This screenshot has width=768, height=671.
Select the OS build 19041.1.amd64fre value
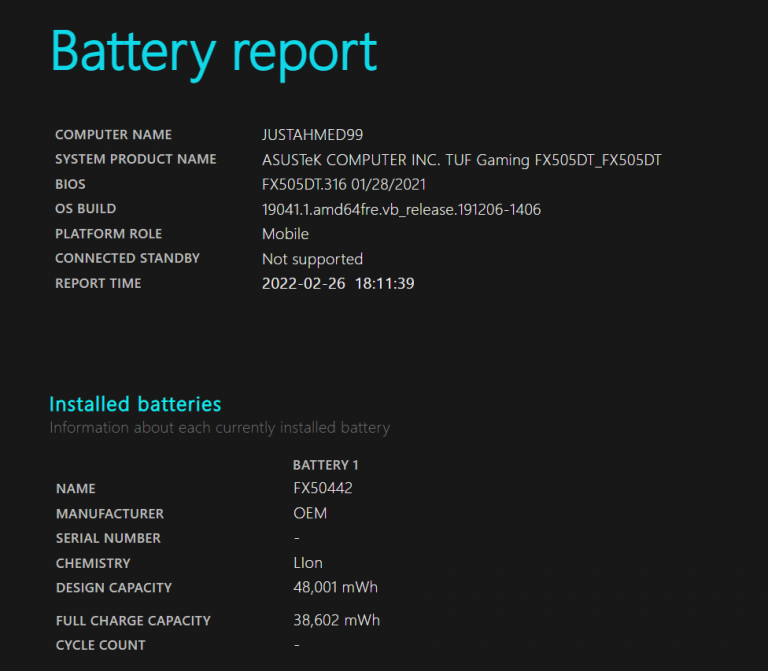coord(401,209)
